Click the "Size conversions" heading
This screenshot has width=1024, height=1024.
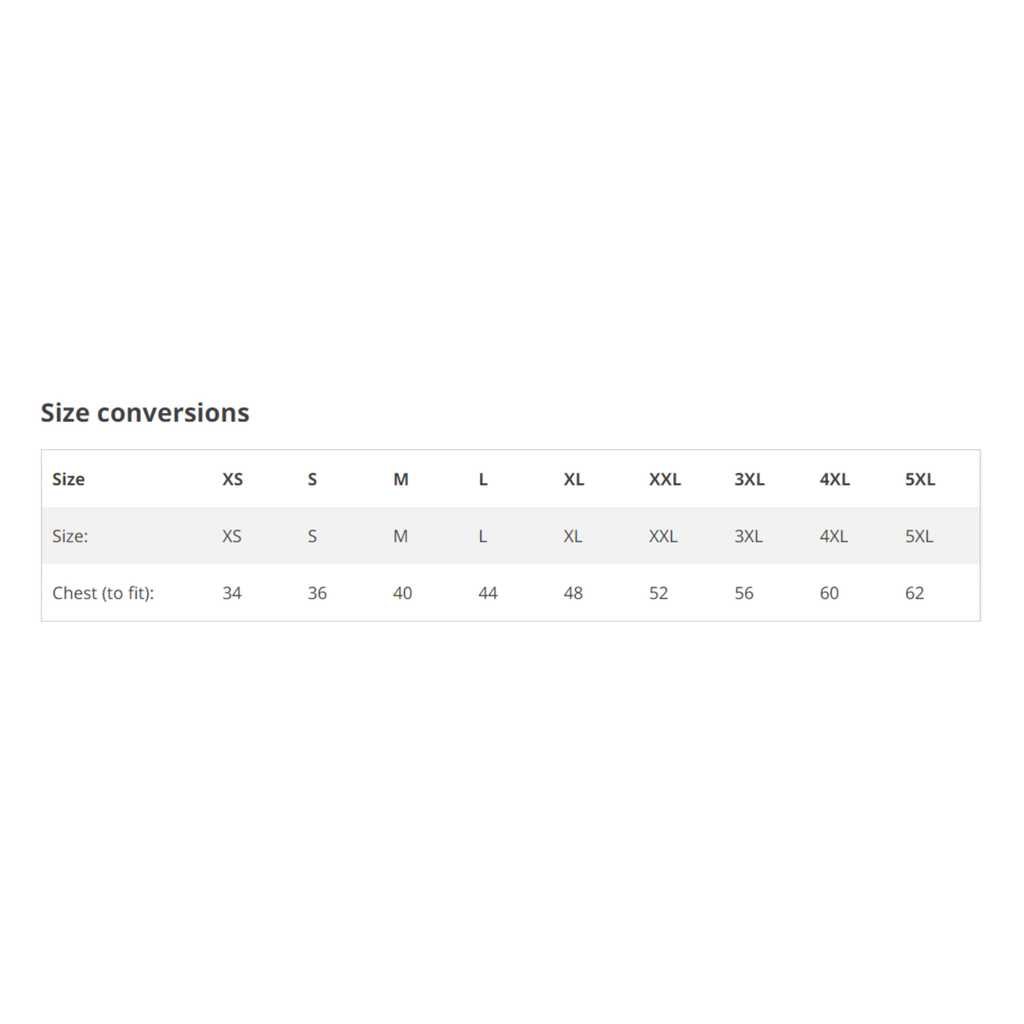coord(145,413)
